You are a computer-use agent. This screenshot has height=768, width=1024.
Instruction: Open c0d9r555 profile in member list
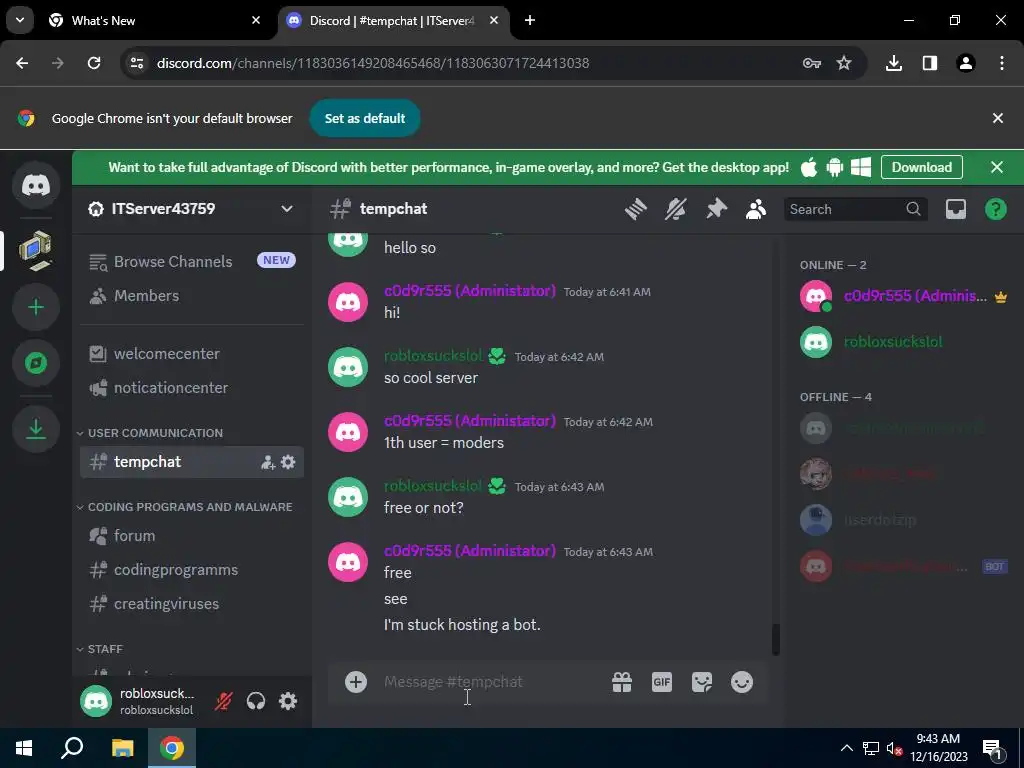point(903,296)
